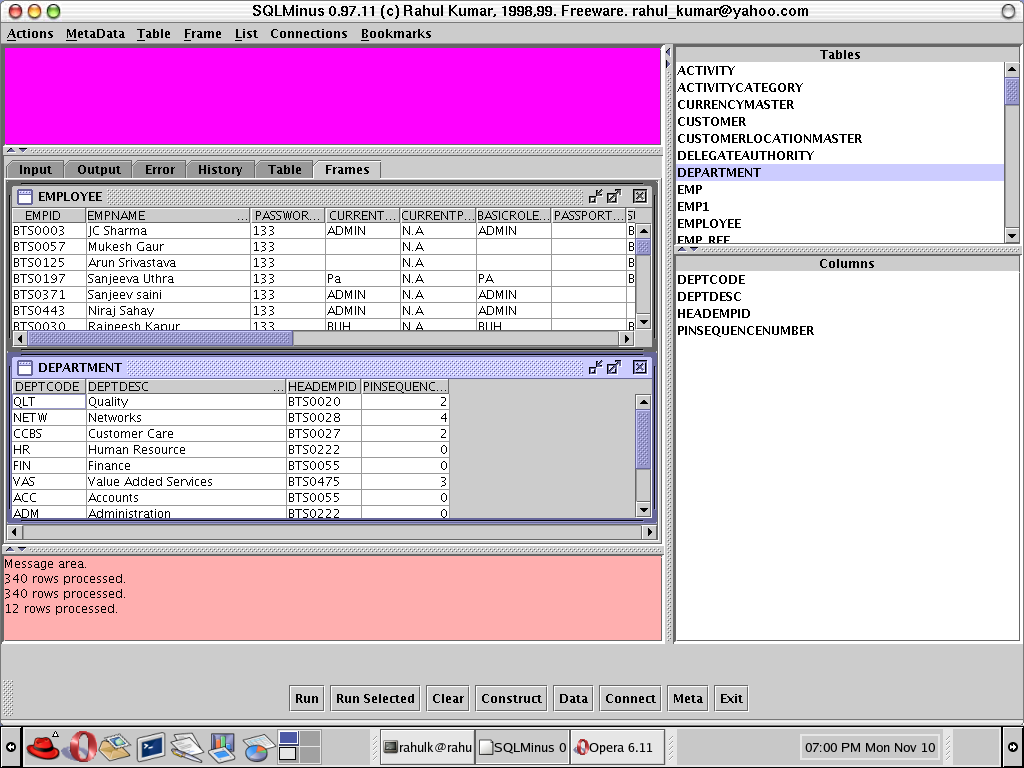Image resolution: width=1024 pixels, height=768 pixels.
Task: Open the Red Hat main menu
Action: [43, 746]
